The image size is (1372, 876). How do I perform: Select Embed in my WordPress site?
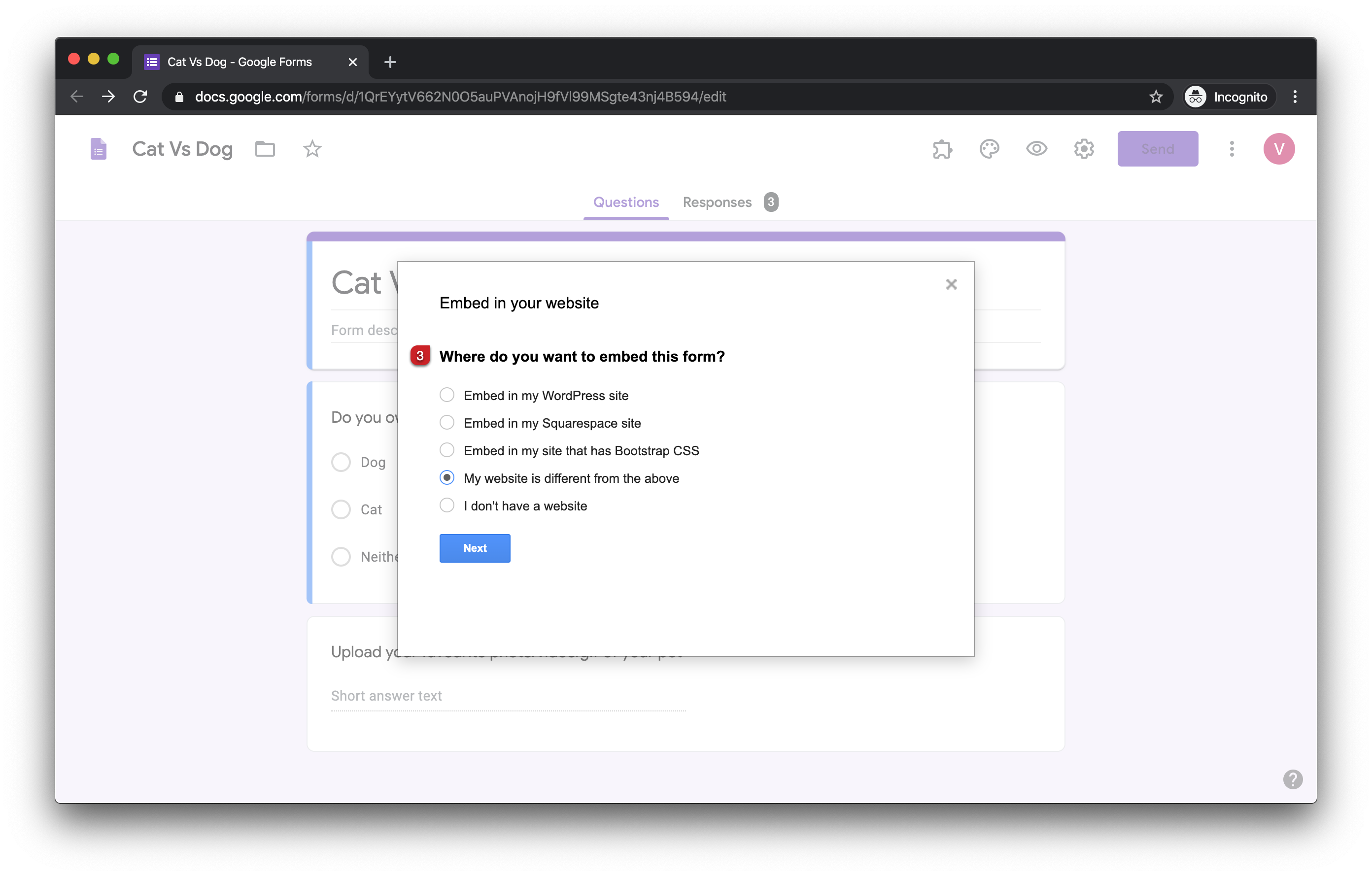point(447,395)
